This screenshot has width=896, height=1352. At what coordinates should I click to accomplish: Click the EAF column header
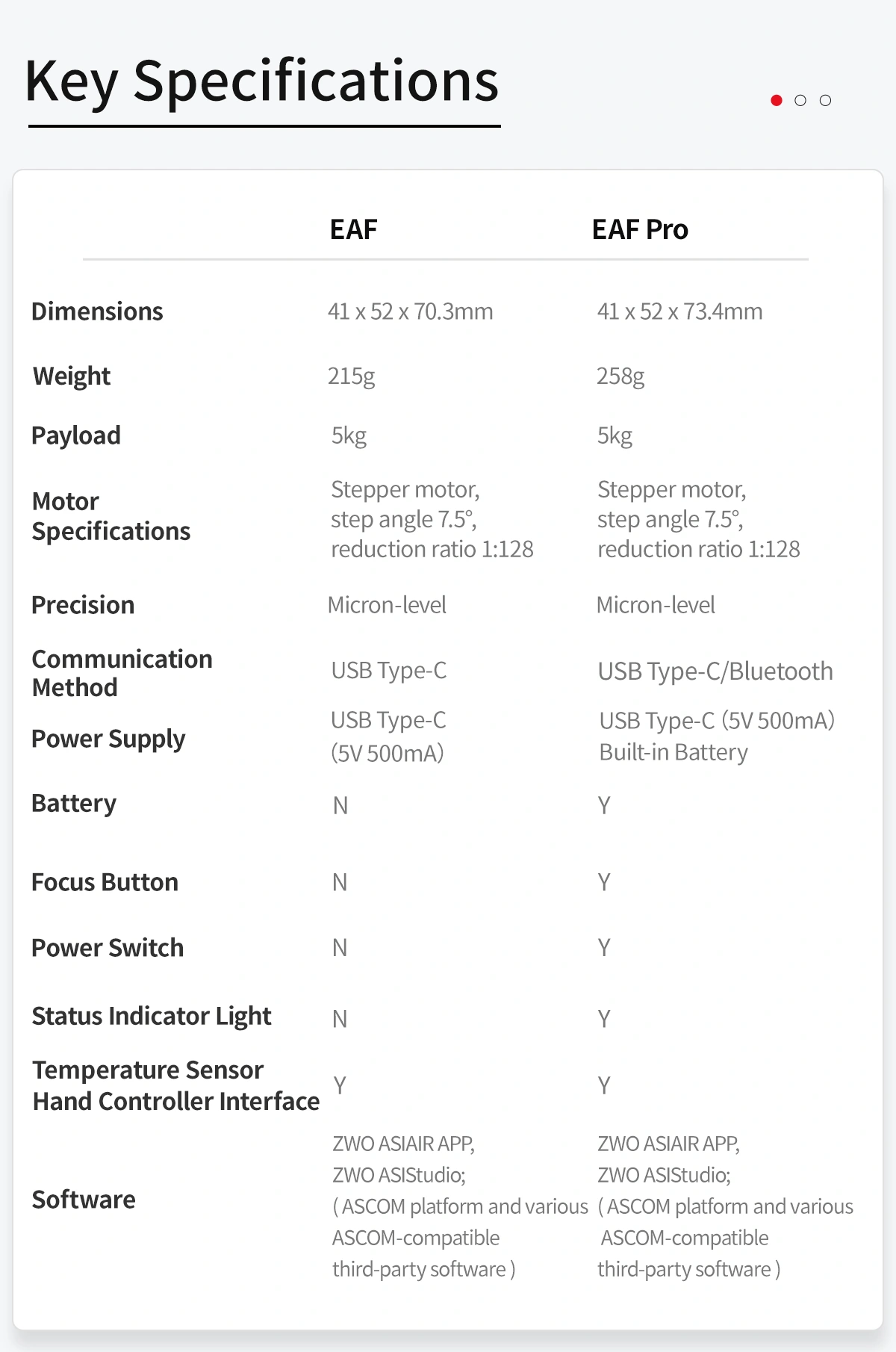click(x=353, y=229)
